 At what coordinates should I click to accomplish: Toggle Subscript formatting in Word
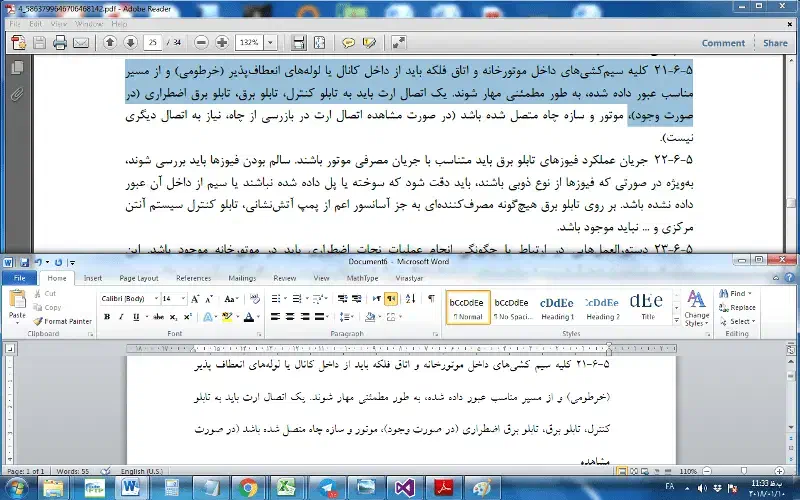pyautogui.click(x=173, y=317)
